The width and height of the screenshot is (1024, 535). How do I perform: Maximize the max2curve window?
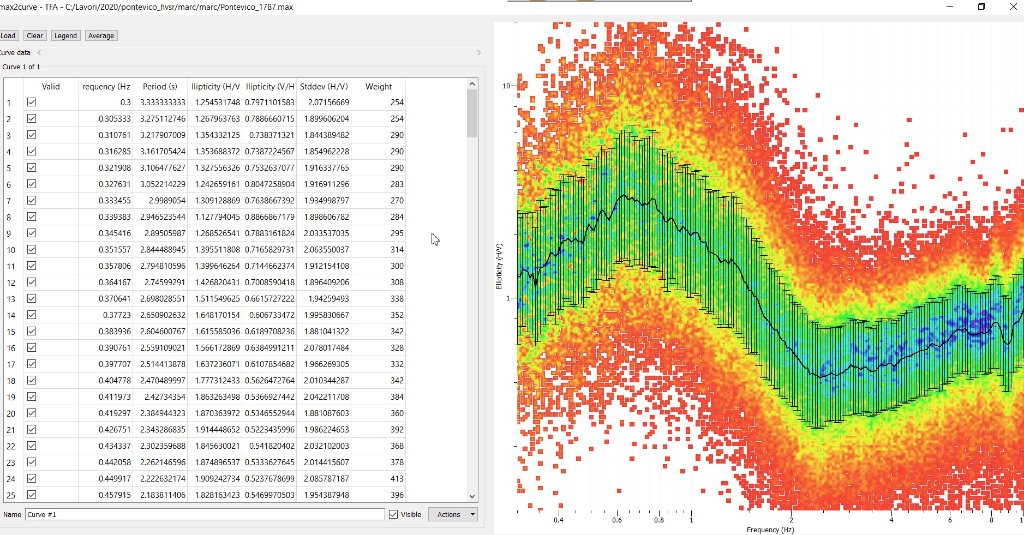pos(981,7)
